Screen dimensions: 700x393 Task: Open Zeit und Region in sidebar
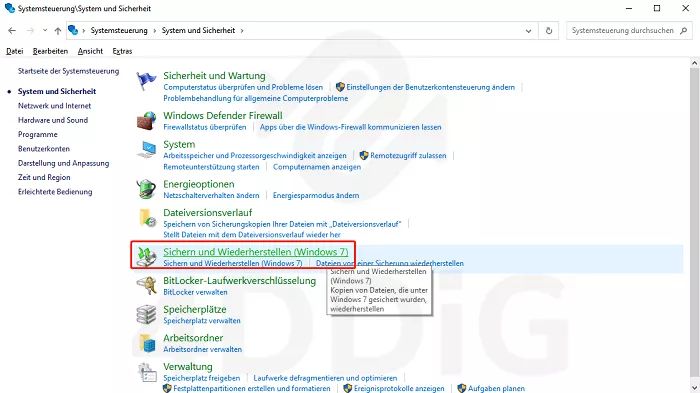44,177
